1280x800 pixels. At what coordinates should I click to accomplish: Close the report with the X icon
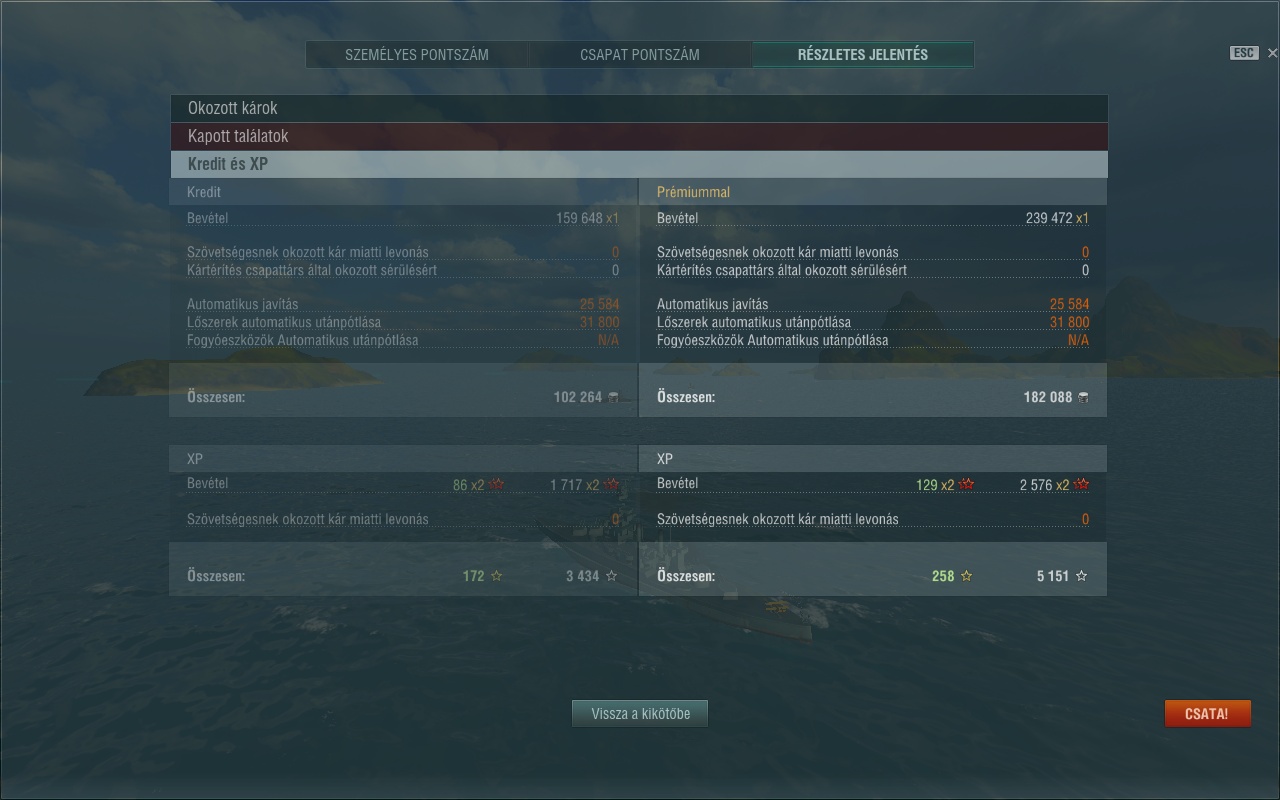click(x=1272, y=53)
